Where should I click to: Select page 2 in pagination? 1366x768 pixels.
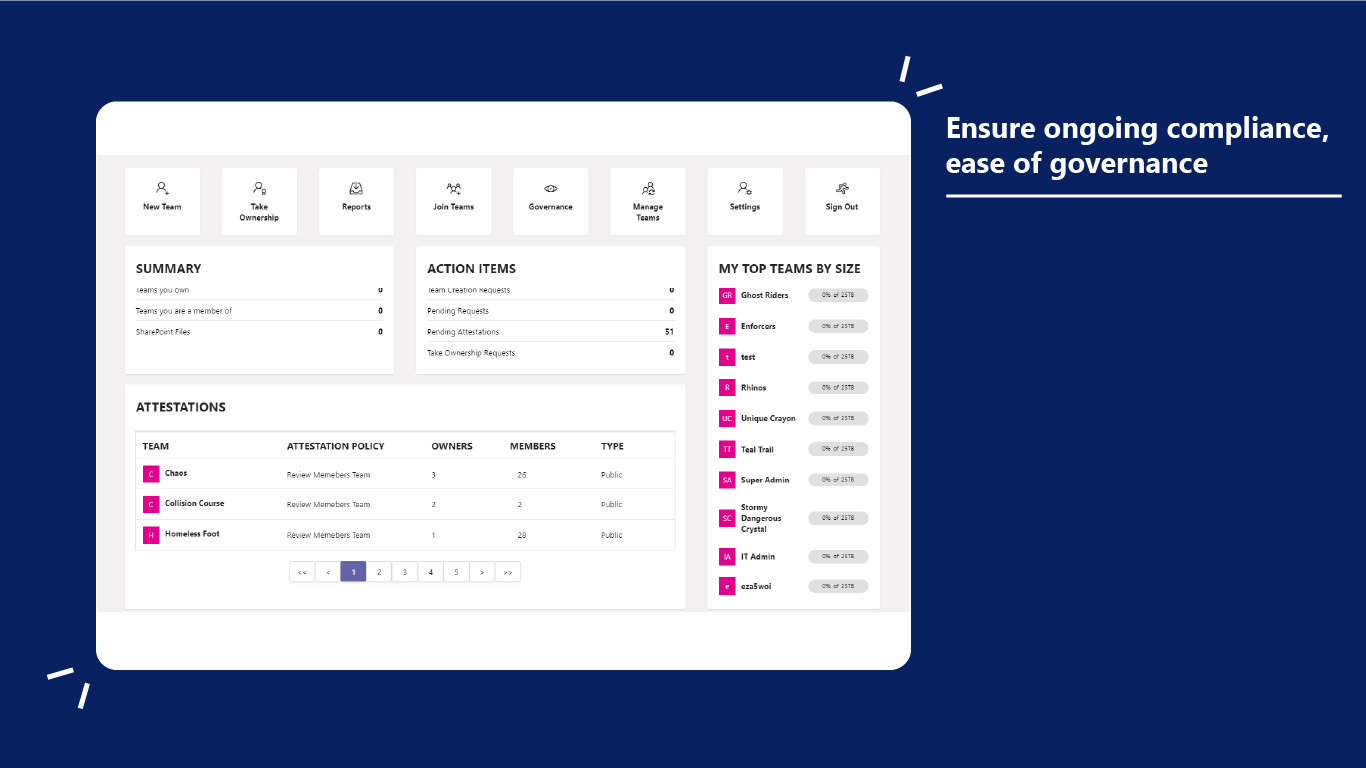pyautogui.click(x=379, y=572)
